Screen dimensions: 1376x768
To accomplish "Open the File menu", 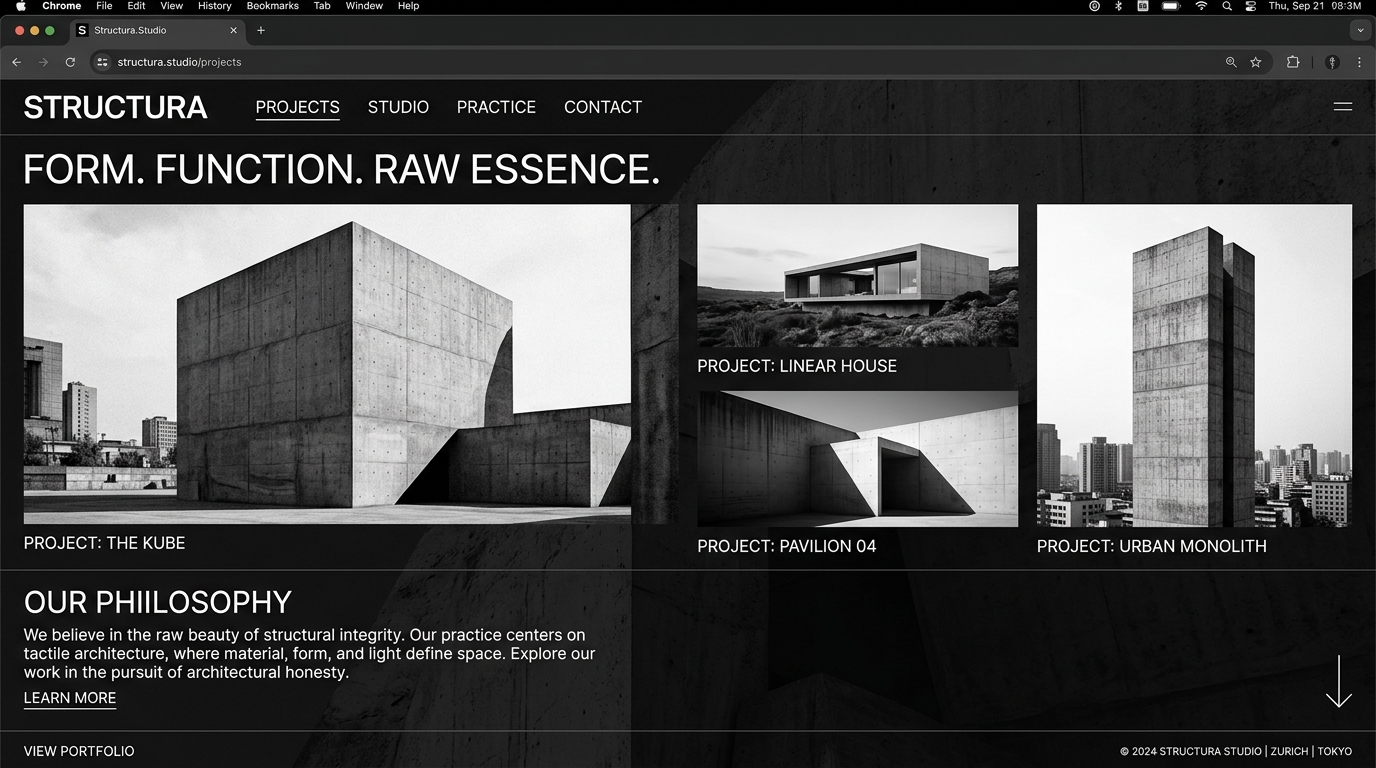I will tap(104, 6).
